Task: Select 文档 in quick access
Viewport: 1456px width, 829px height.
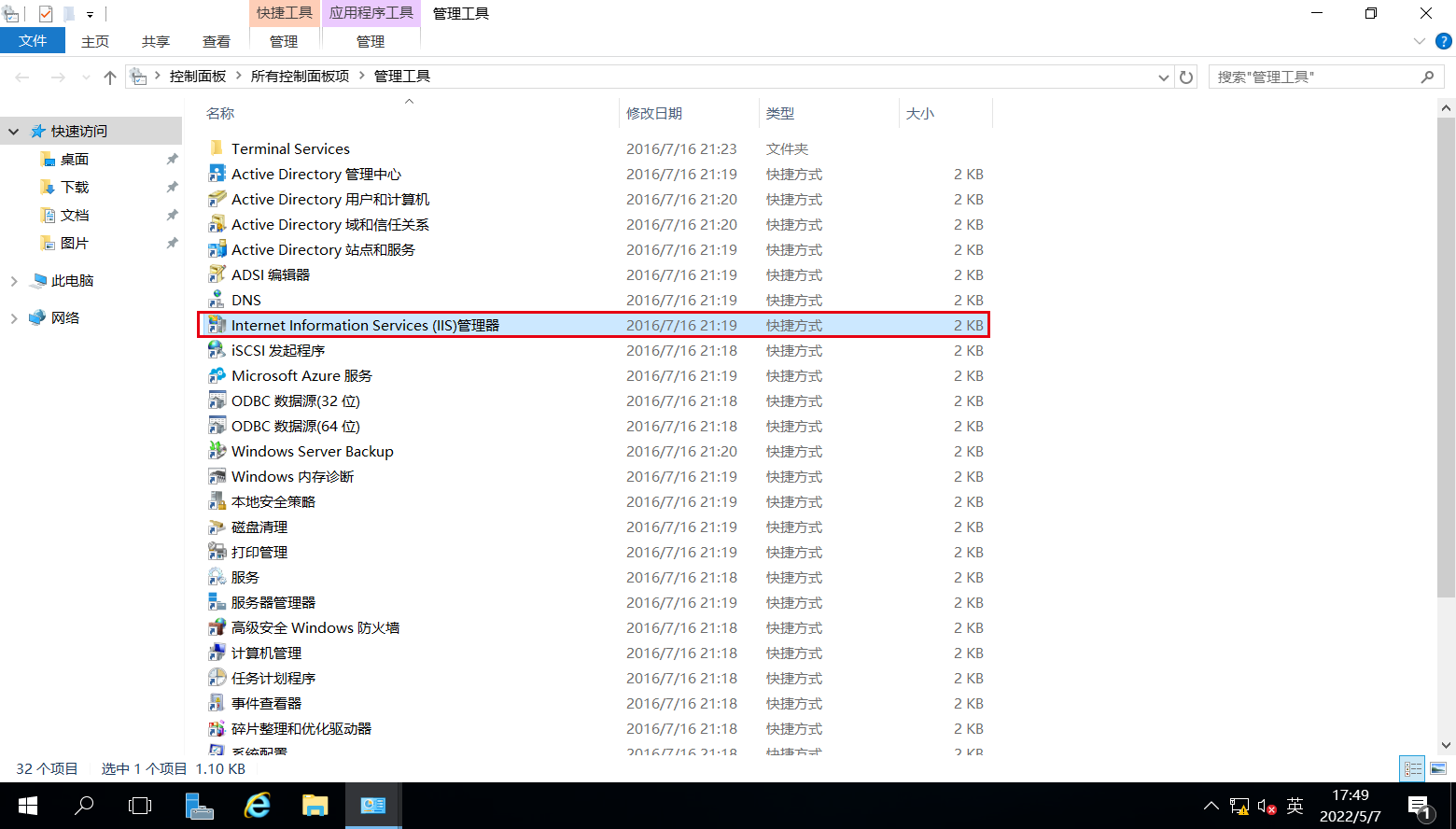Action: click(75, 216)
